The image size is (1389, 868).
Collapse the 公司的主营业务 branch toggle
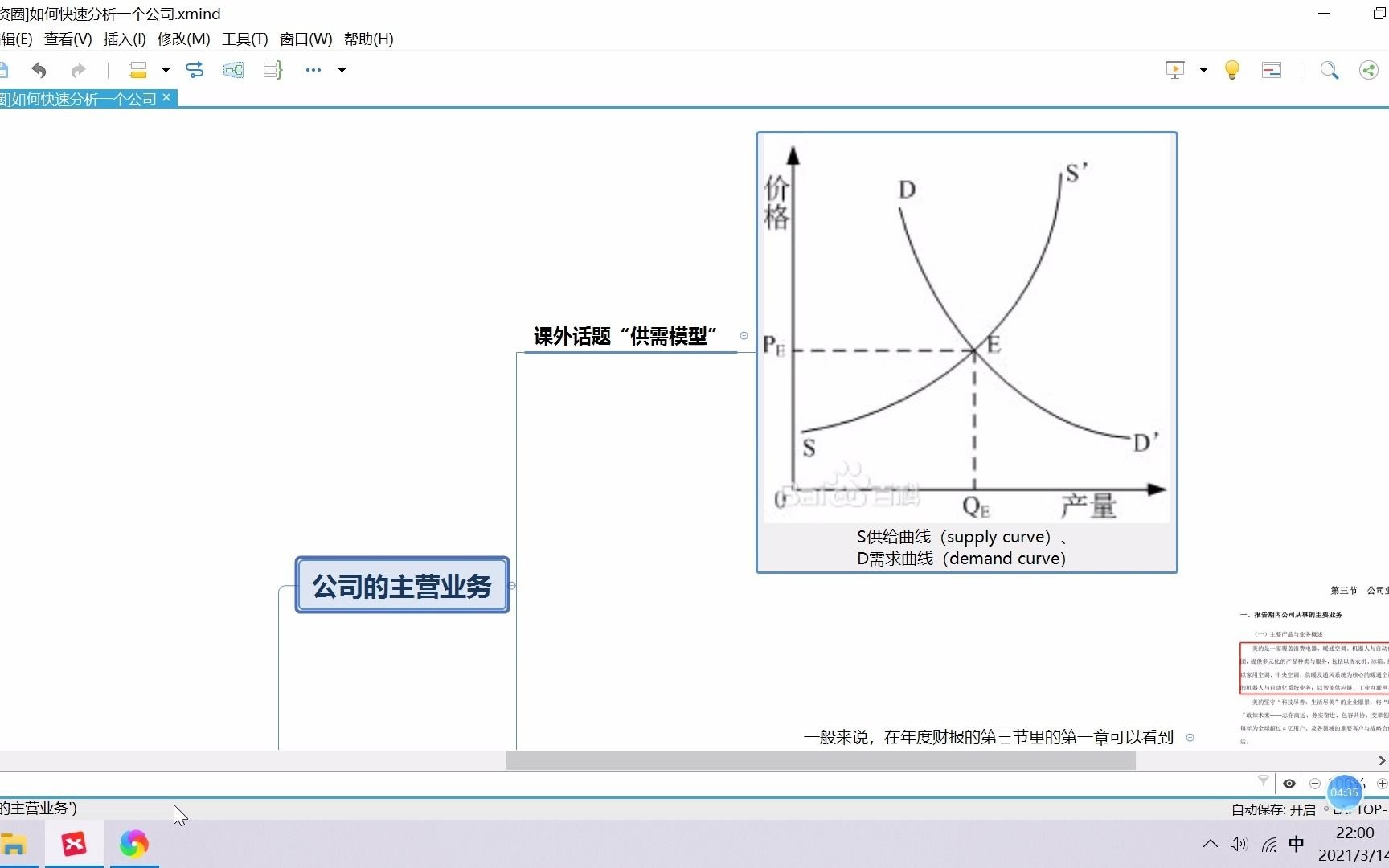(513, 585)
